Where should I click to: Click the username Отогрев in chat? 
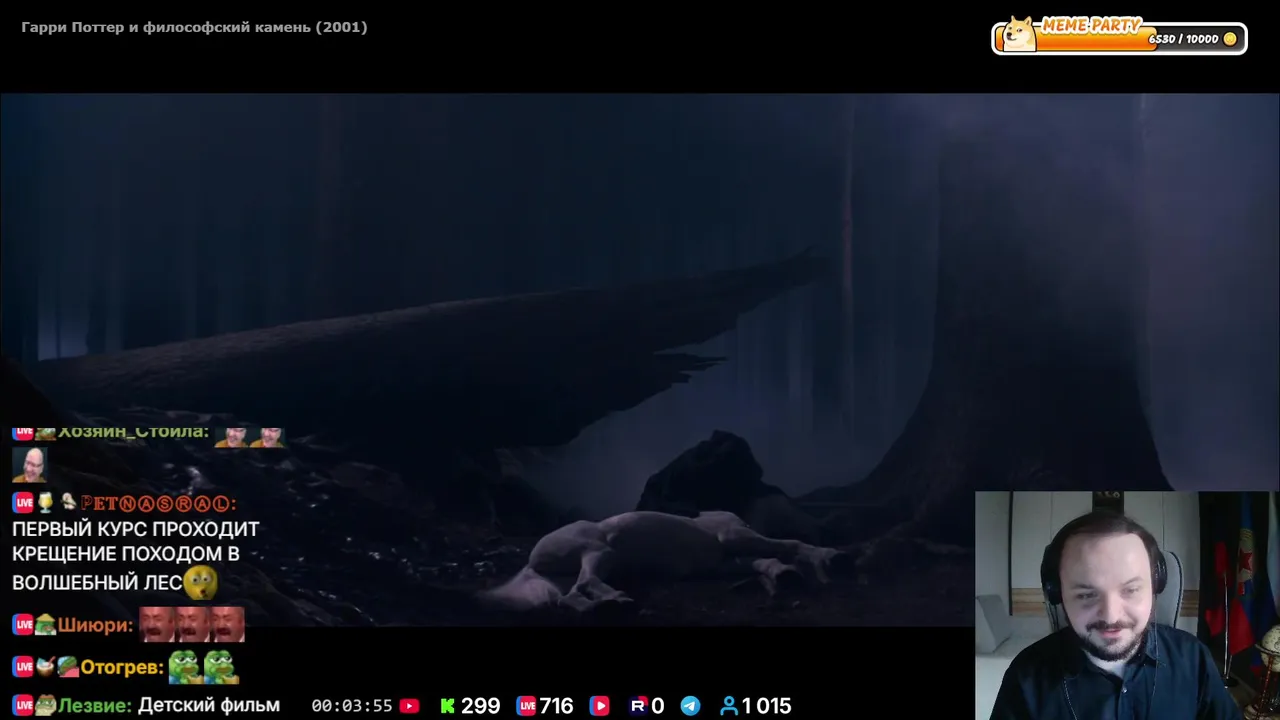tap(121, 666)
